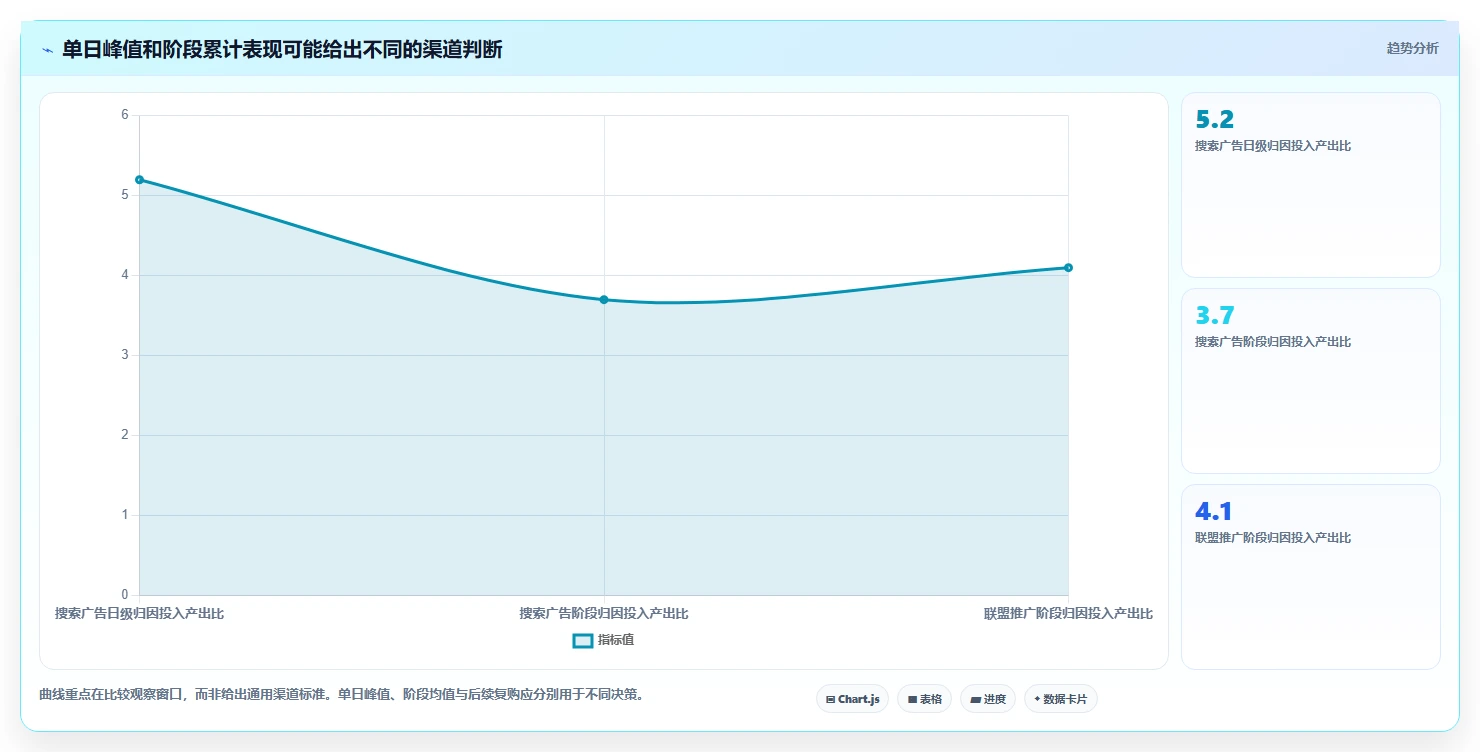Click the trend icon beside the title
The width and height of the screenshot is (1480, 752).
pos(47,50)
